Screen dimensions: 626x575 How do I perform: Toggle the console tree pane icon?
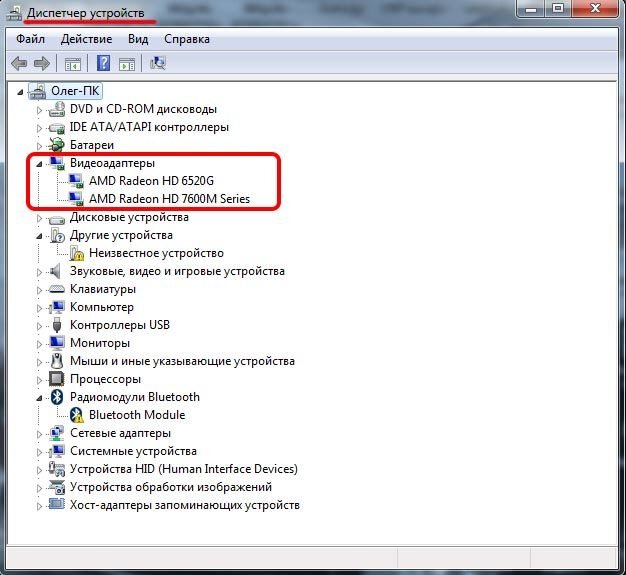pyautogui.click(x=73, y=64)
